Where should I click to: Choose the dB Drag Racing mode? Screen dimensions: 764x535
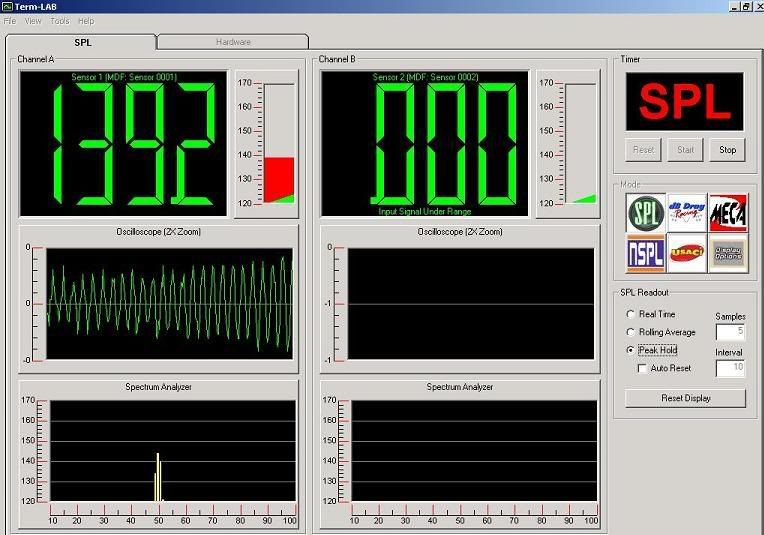(686, 212)
